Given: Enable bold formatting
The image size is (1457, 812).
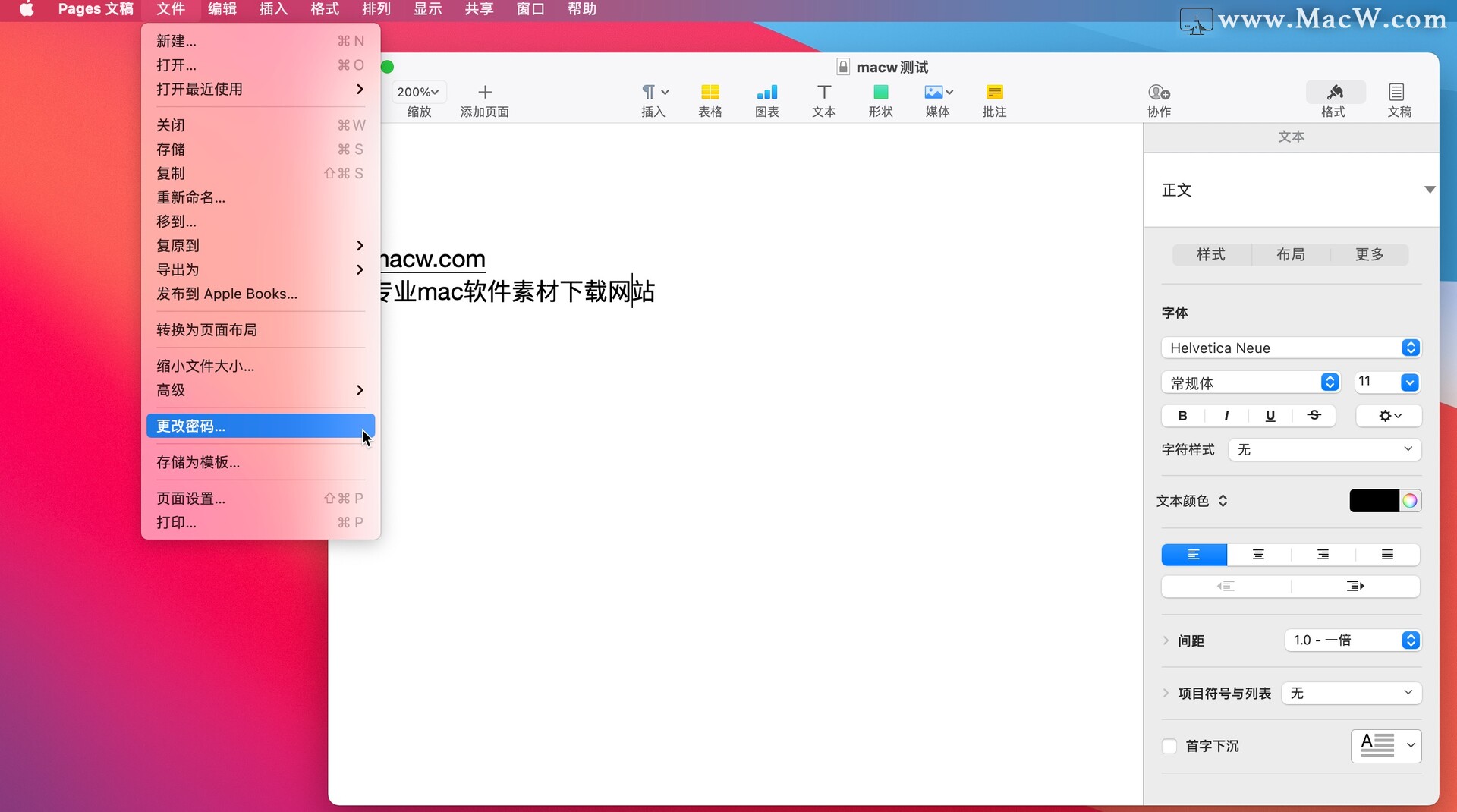Looking at the screenshot, I should coord(1182,416).
